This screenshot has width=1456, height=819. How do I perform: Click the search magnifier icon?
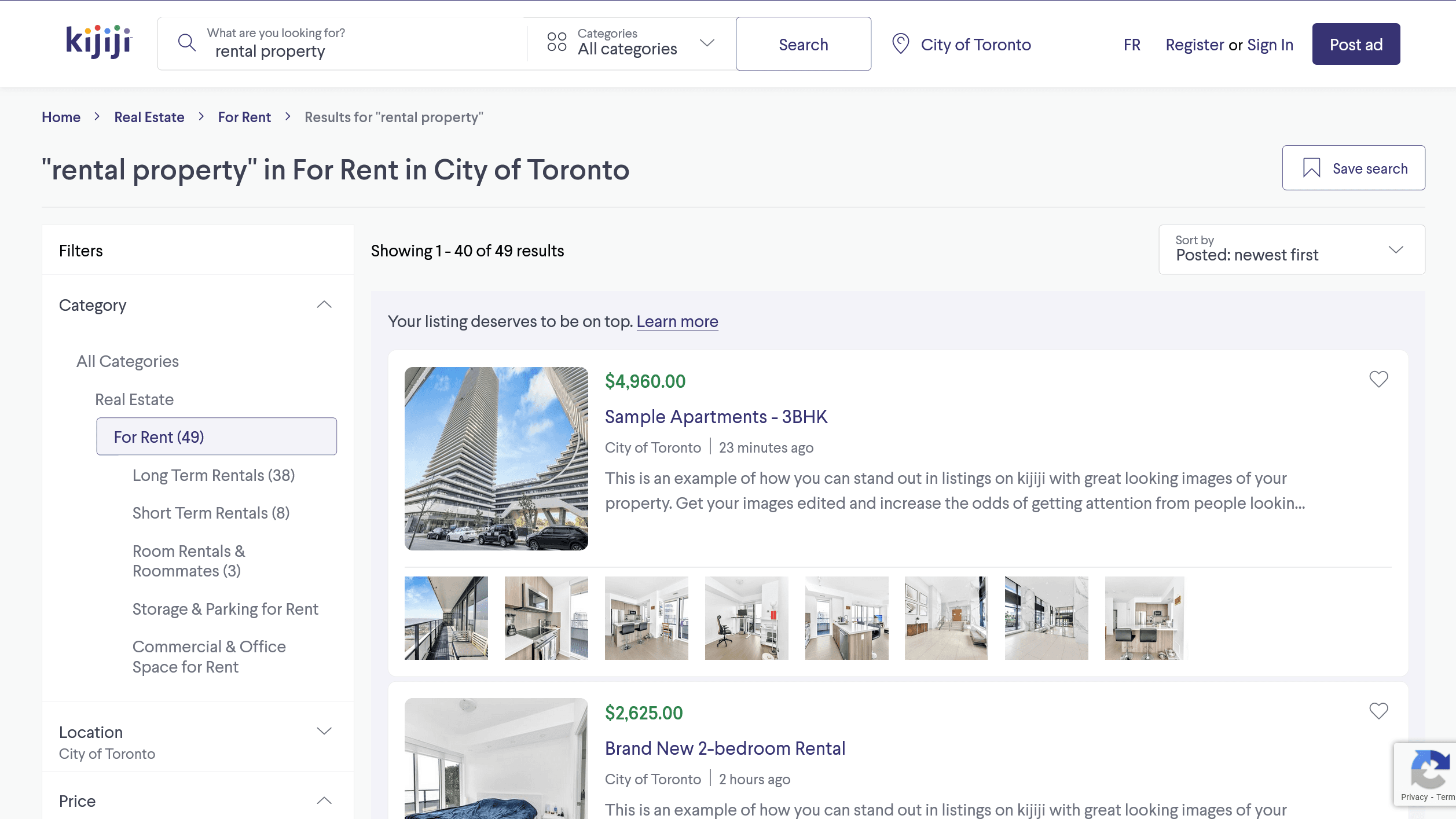pos(186,42)
